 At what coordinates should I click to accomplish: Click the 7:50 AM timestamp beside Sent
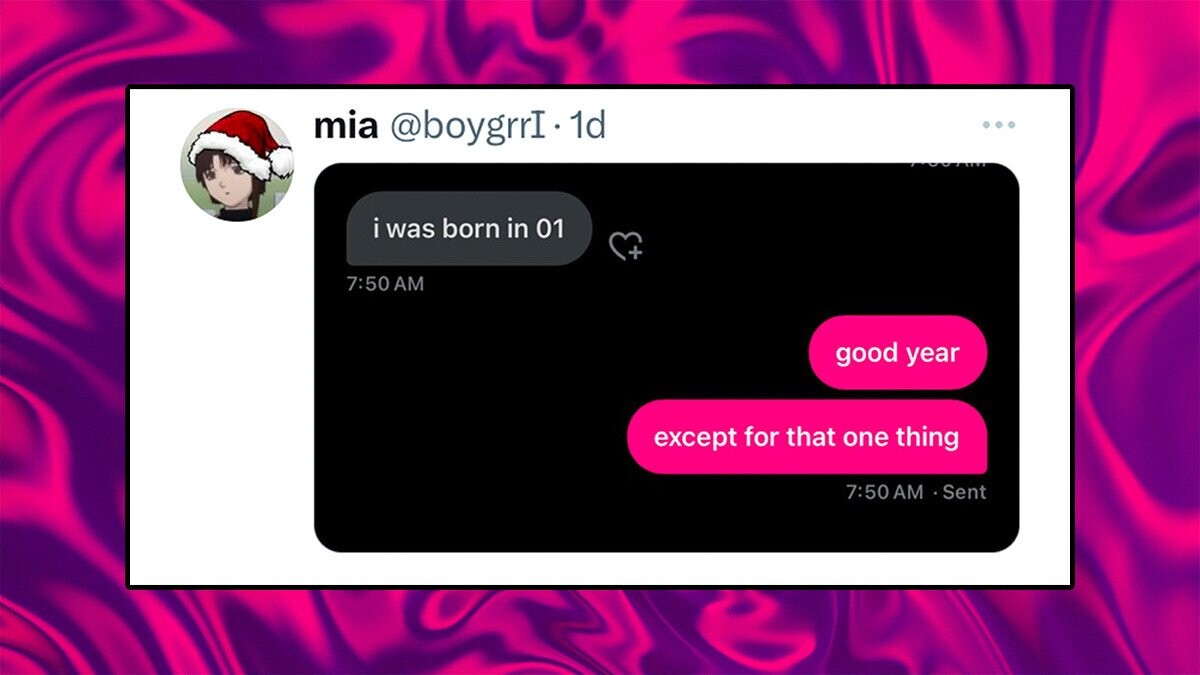tap(884, 492)
